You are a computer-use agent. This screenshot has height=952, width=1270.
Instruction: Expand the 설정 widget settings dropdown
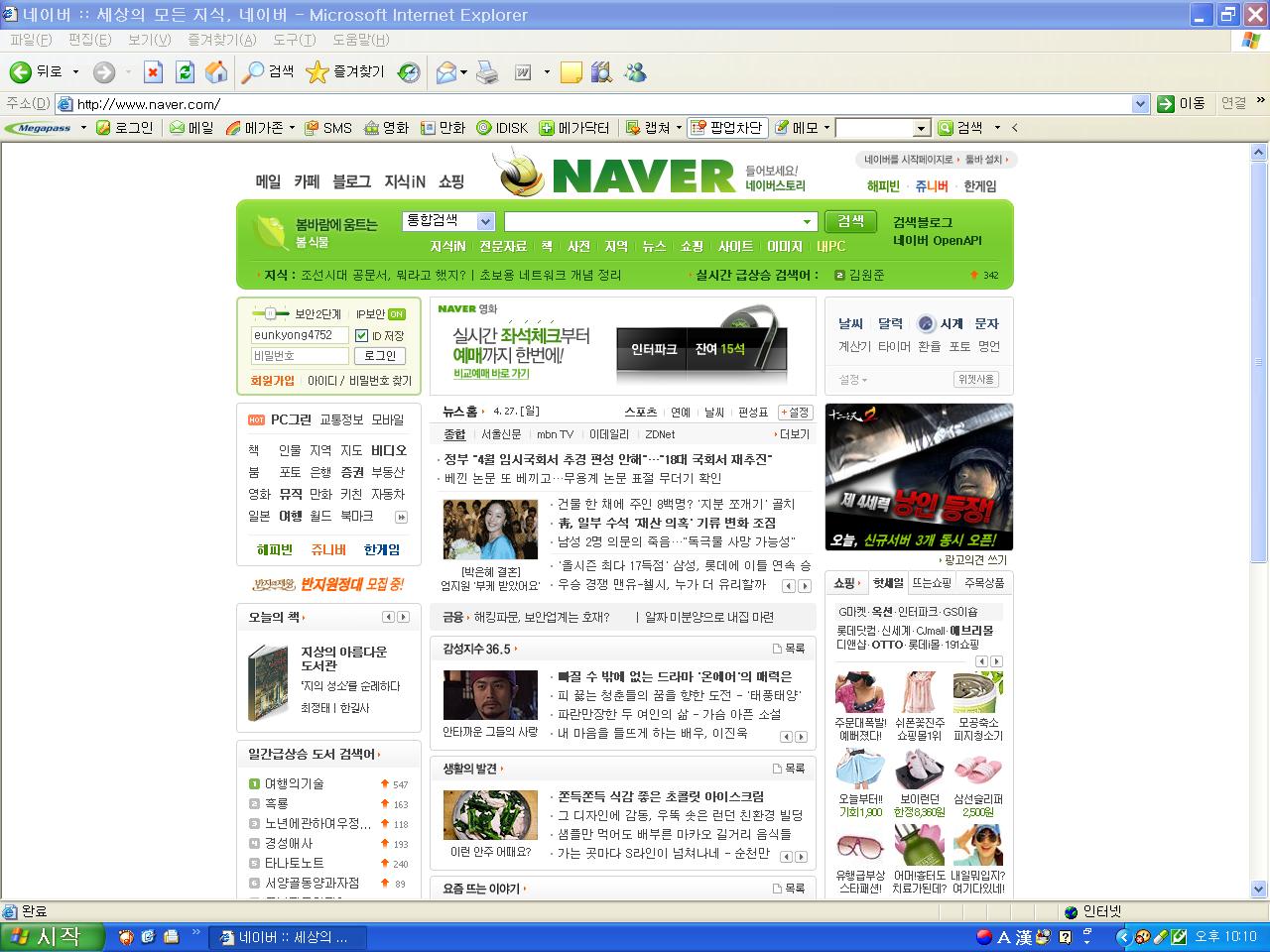coord(853,380)
